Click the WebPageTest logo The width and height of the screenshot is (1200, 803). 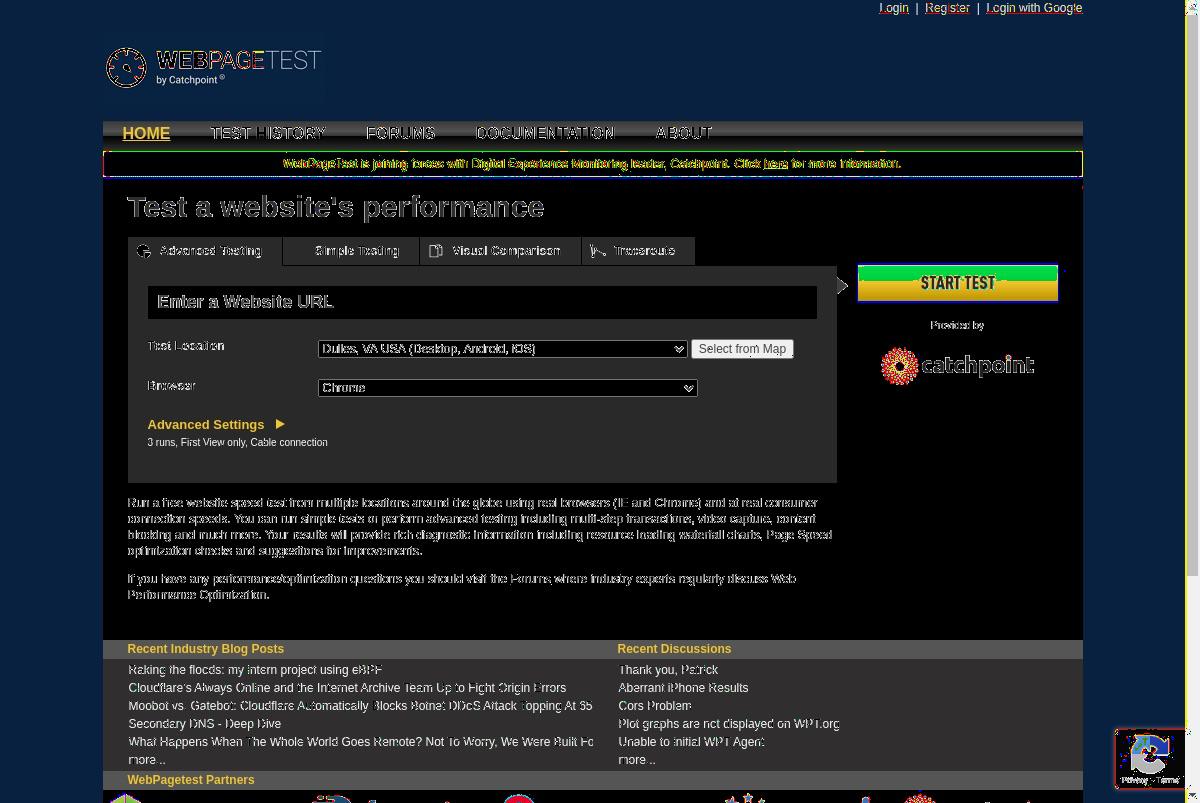(x=213, y=67)
